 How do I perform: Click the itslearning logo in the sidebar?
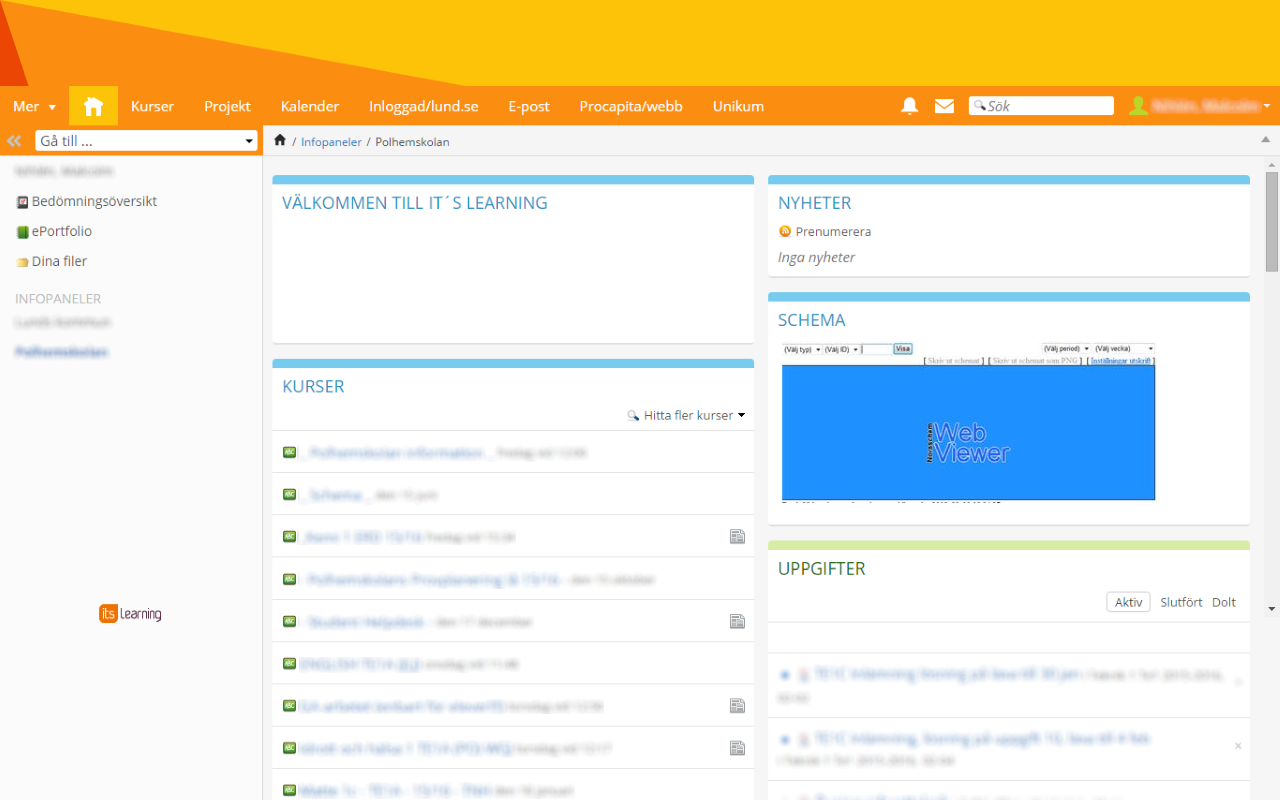pyautogui.click(x=130, y=614)
